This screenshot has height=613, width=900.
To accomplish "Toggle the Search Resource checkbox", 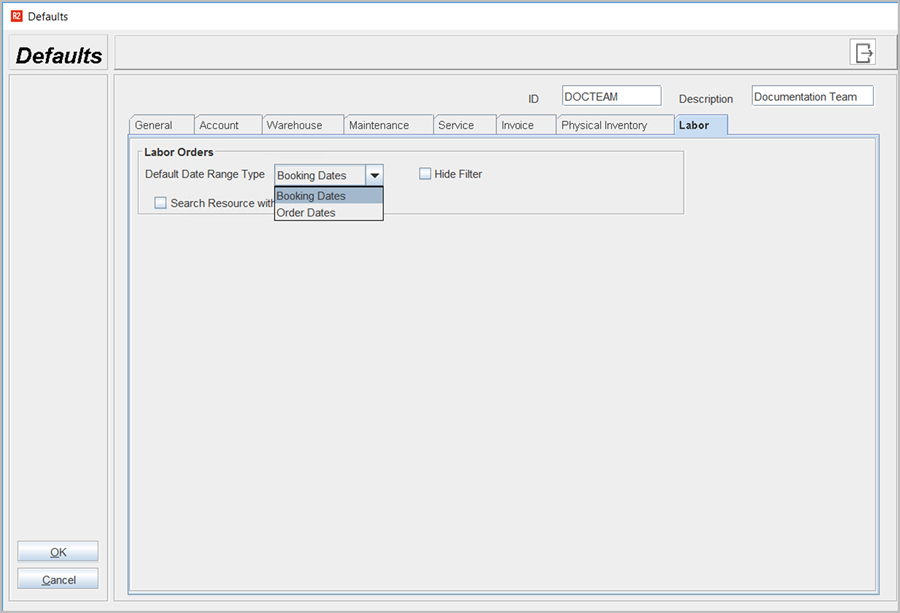I will click(161, 203).
